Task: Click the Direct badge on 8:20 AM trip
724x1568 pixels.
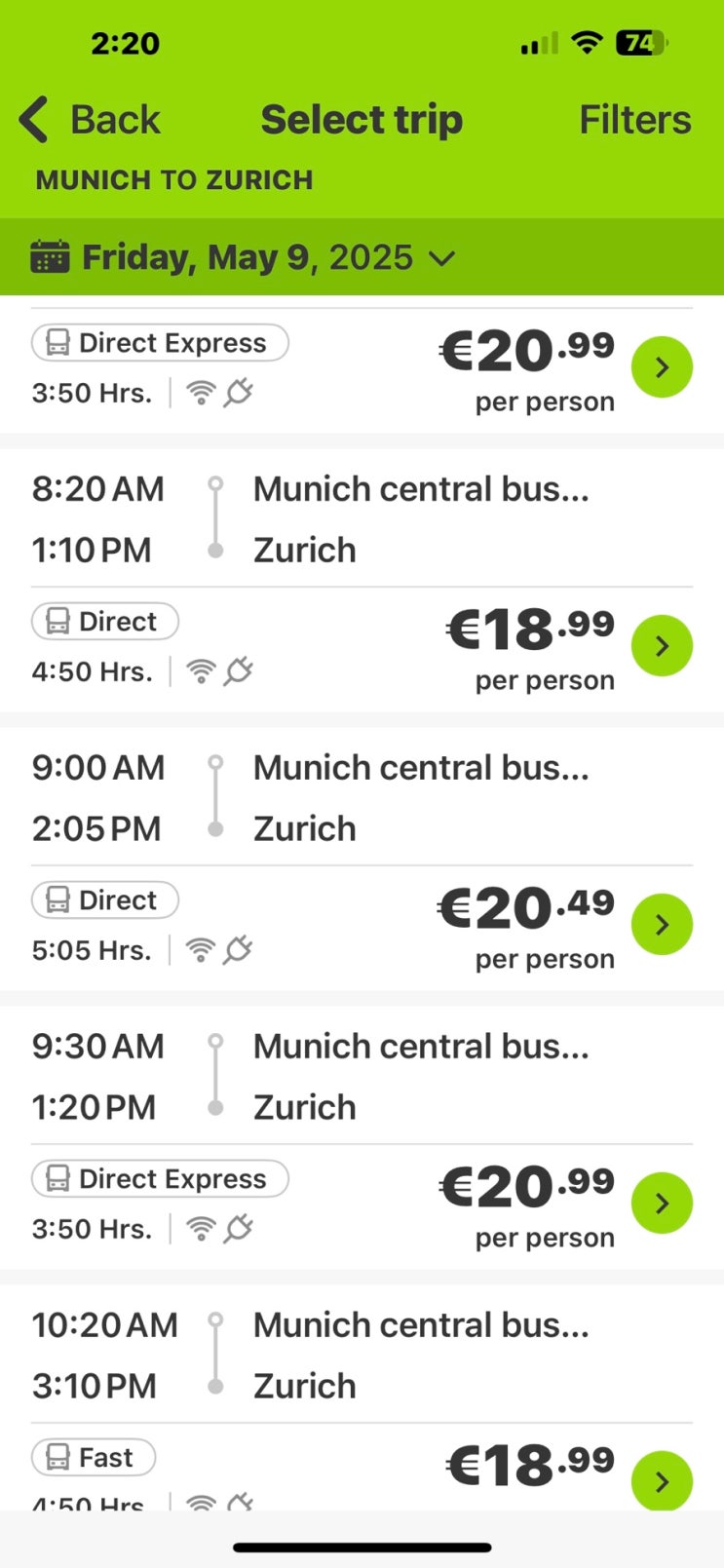Action: coord(105,622)
